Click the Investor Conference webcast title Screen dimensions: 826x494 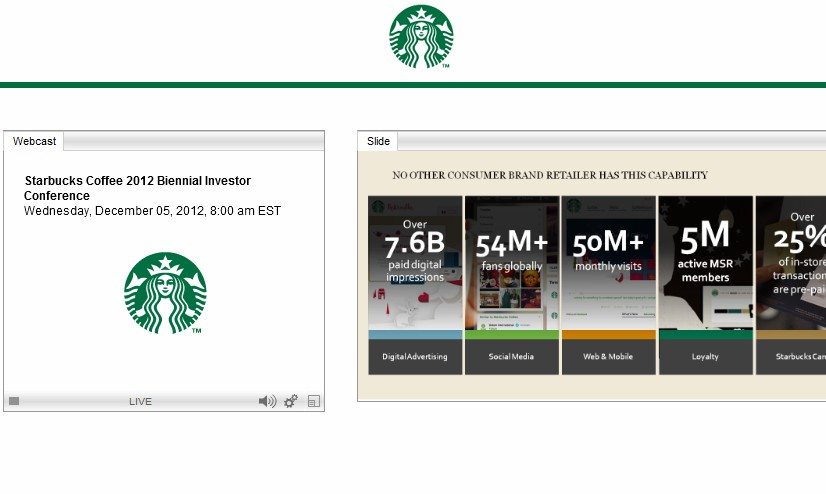137,188
